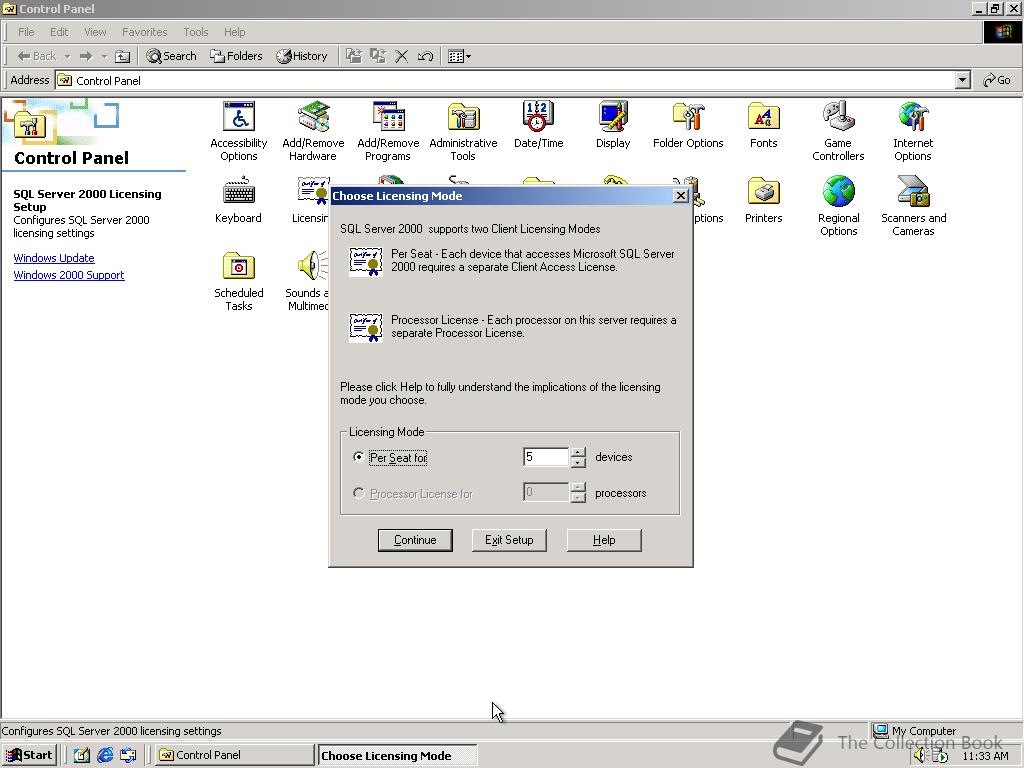The image size is (1024, 768).
Task: Click the History toolbar button
Action: click(x=302, y=56)
